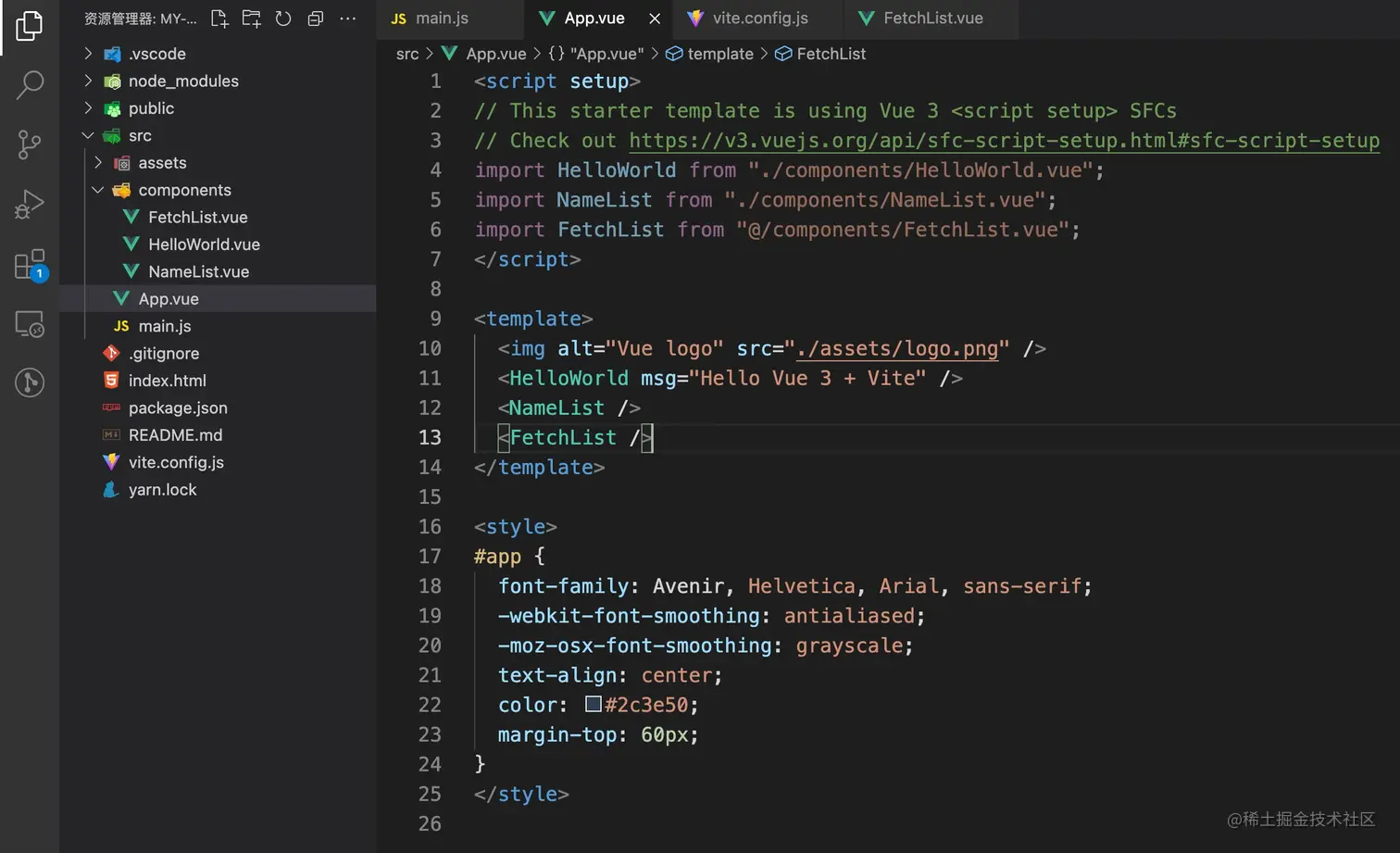Click HelloWorld import on line 4

click(x=617, y=170)
